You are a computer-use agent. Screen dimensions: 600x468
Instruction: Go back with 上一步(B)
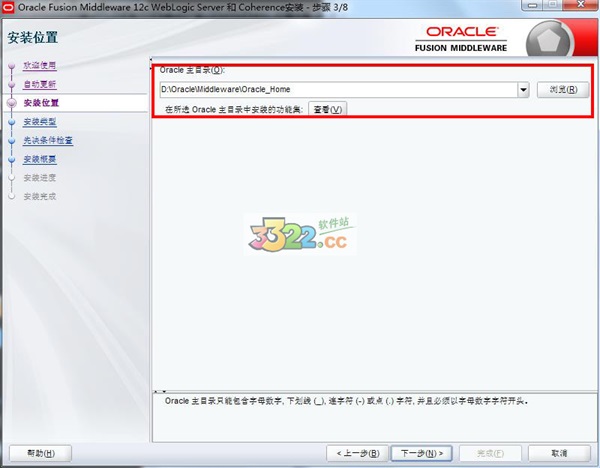coord(357,453)
